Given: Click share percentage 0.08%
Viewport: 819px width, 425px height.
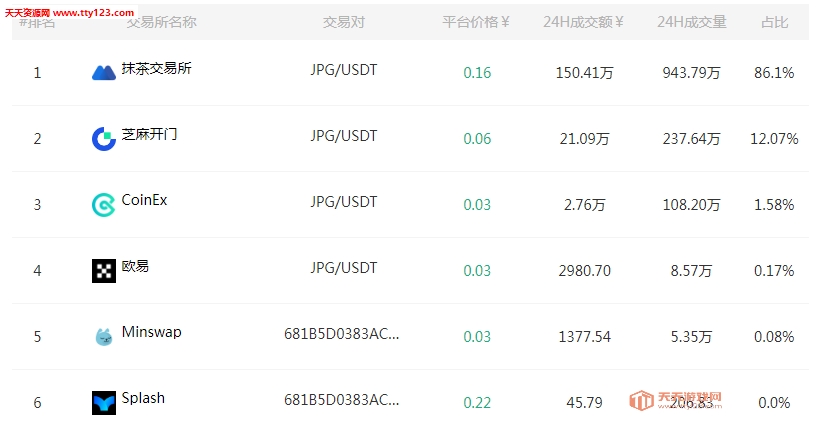Looking at the screenshot, I should coord(774,337).
